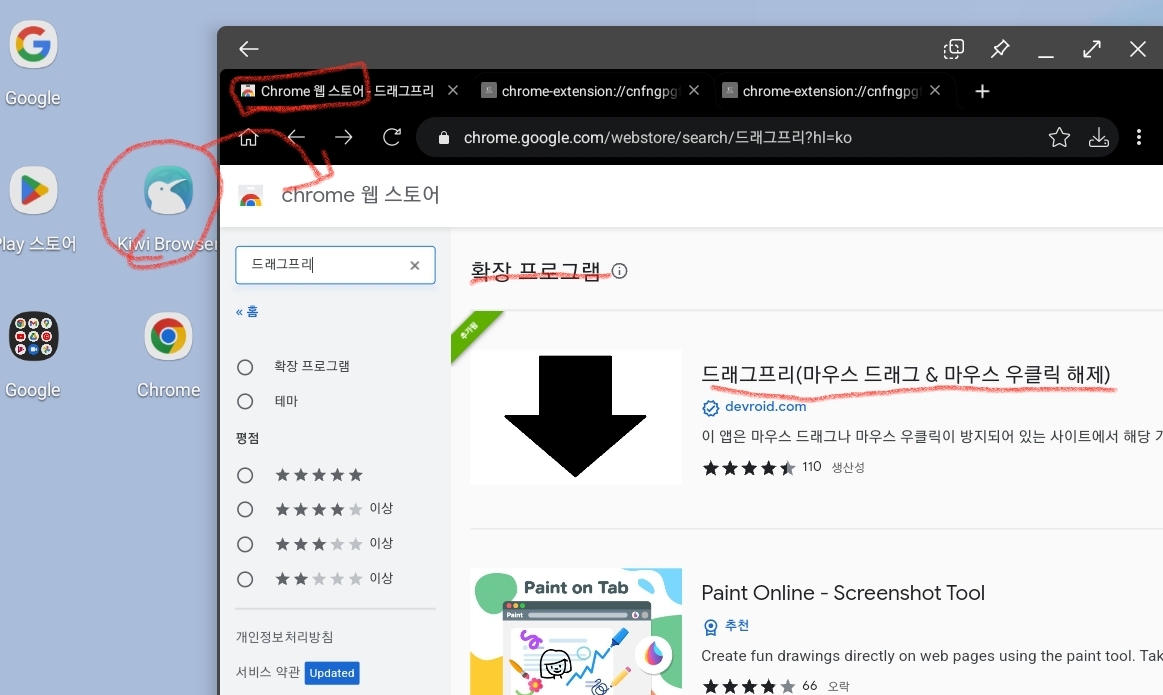The image size is (1163, 695).
Task: Click the devroid.com publisher link
Action: pos(765,406)
